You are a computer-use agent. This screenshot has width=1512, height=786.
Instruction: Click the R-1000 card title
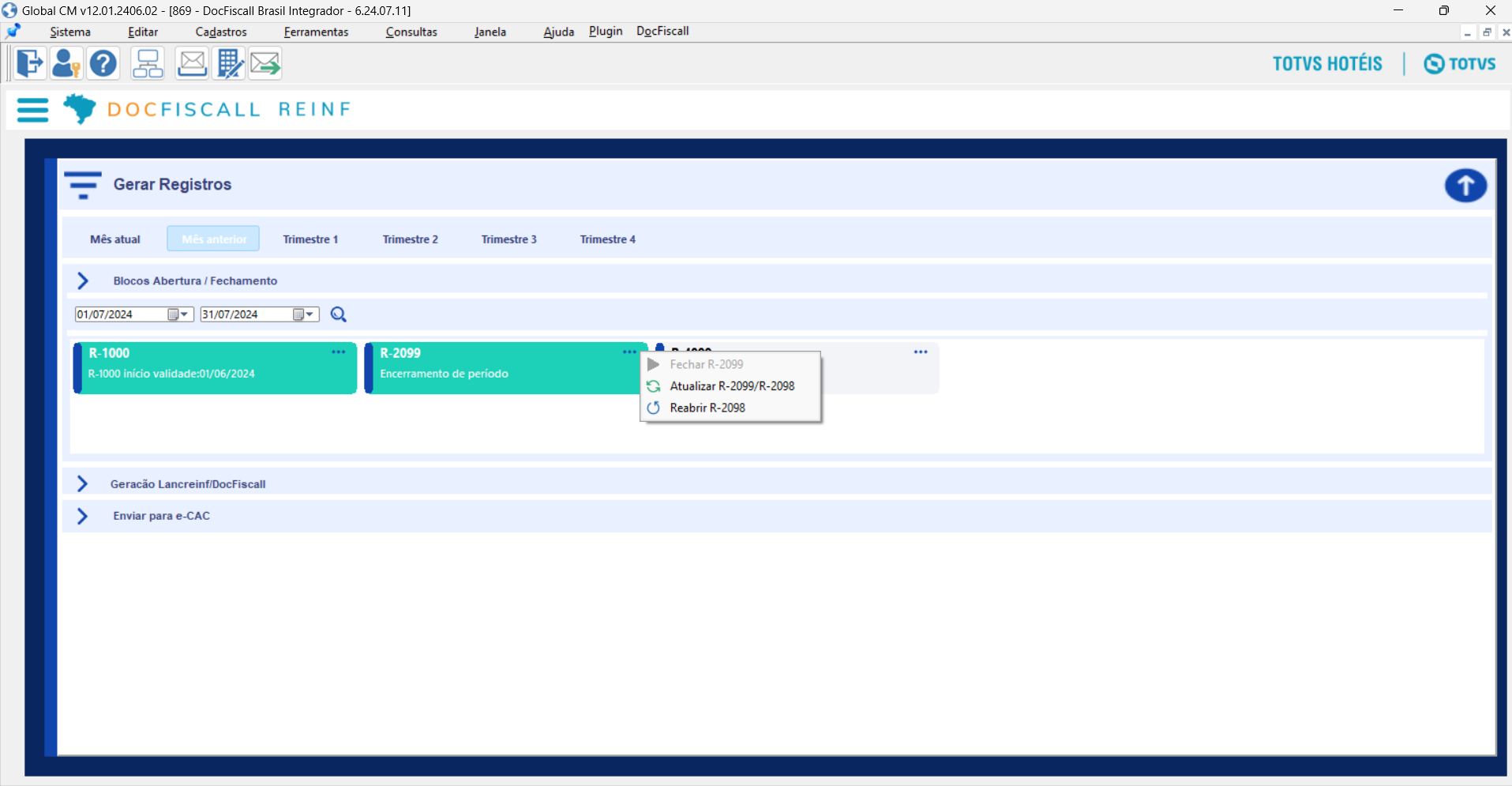[109, 353]
